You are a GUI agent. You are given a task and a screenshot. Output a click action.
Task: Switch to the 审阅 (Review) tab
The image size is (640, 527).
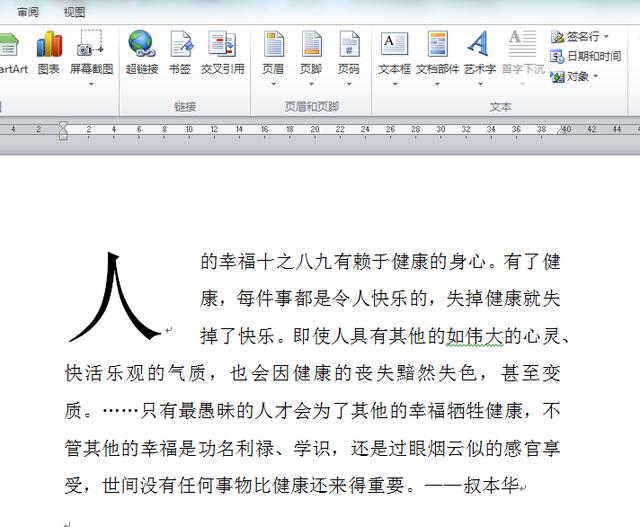28,12
